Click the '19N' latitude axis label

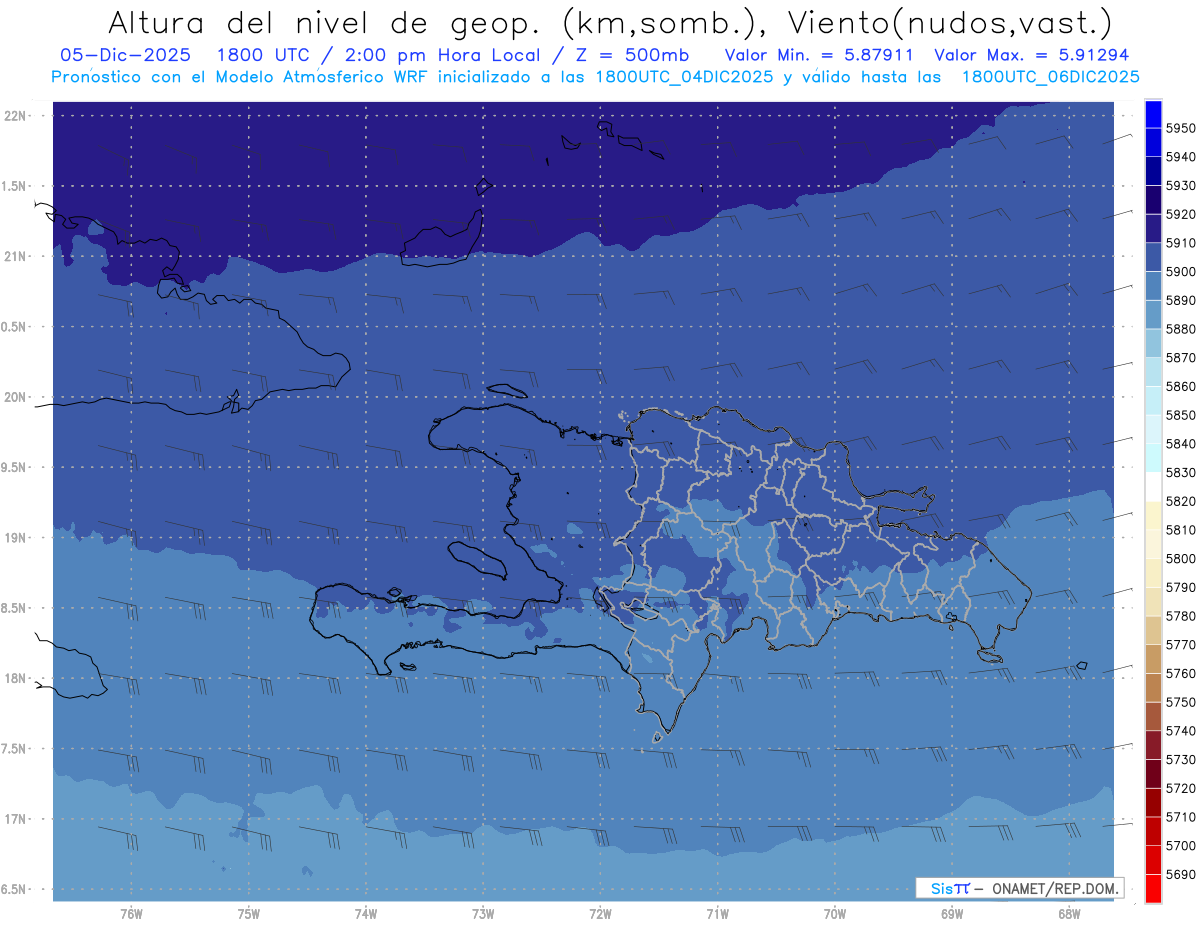tap(15, 538)
